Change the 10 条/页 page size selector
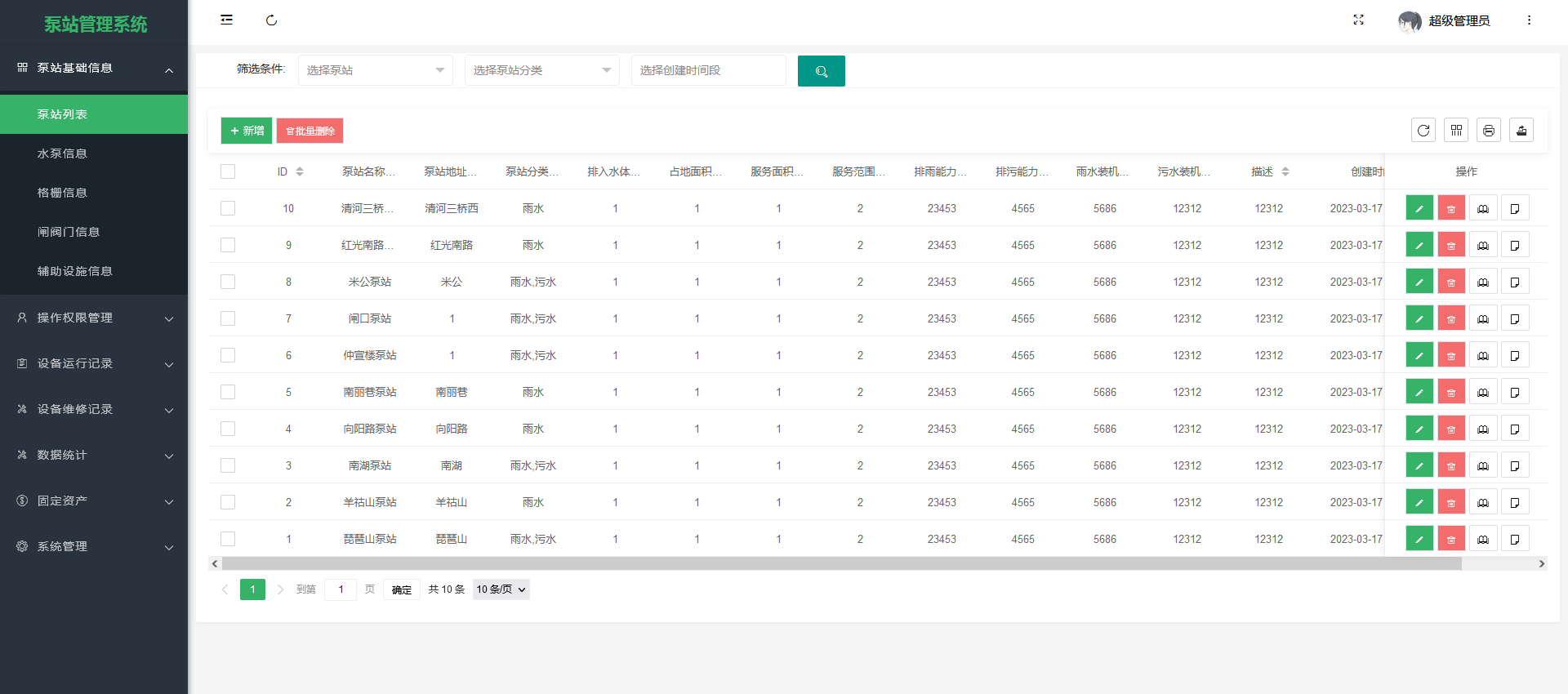Viewport: 1568px width, 694px height. coord(501,589)
